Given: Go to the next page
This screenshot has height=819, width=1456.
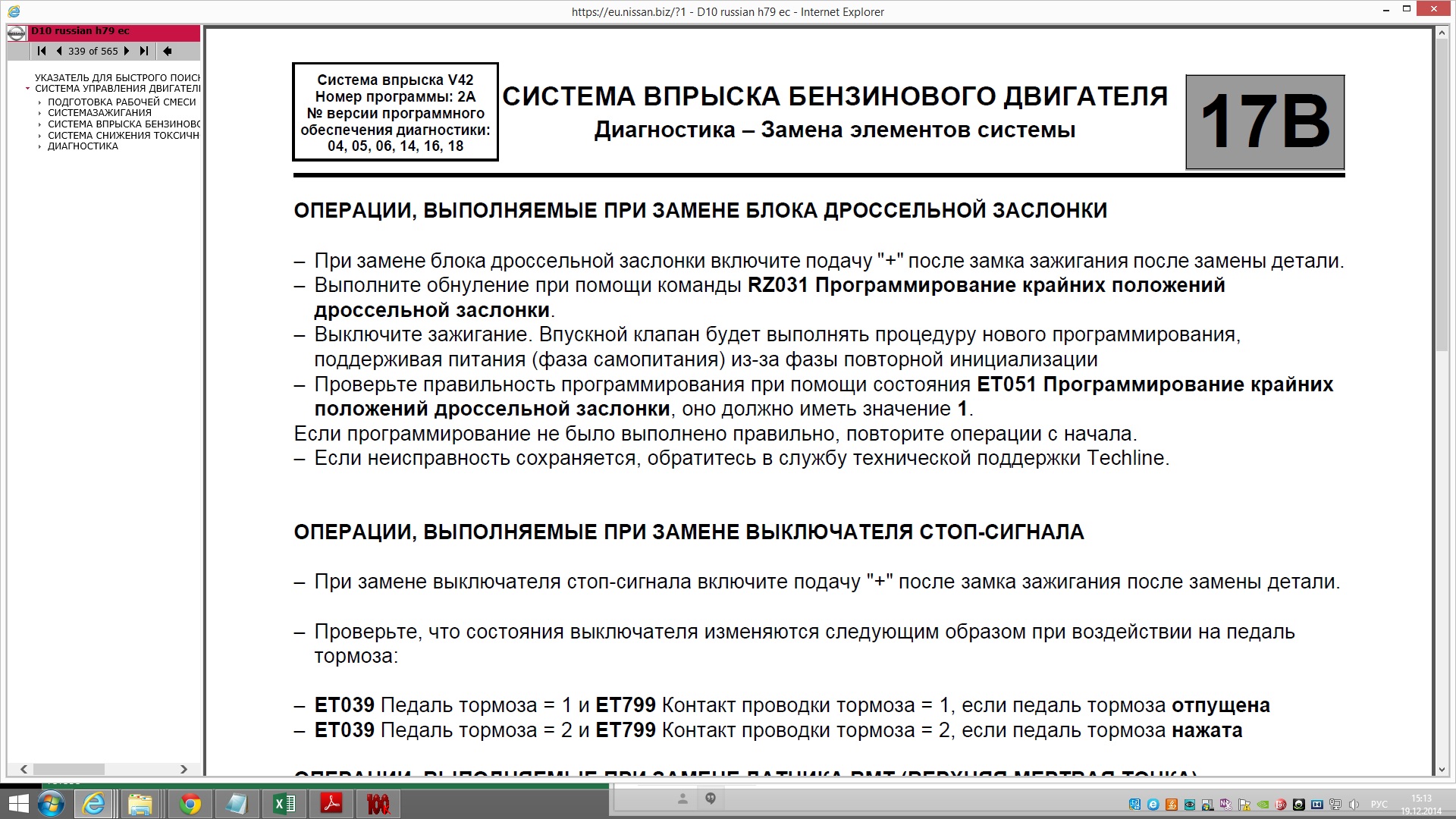Looking at the screenshot, I should [x=126, y=51].
